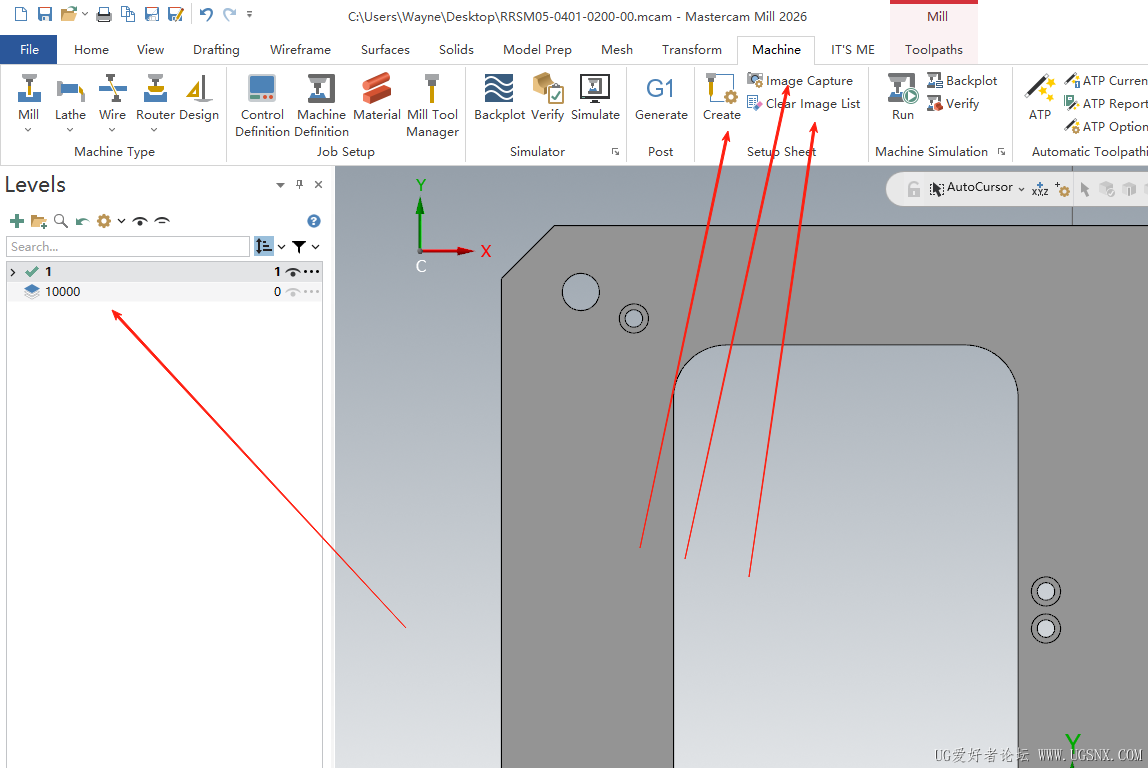Open the Levels panel options menu arrow
Viewport: 1148px width, 768px height.
click(x=280, y=185)
